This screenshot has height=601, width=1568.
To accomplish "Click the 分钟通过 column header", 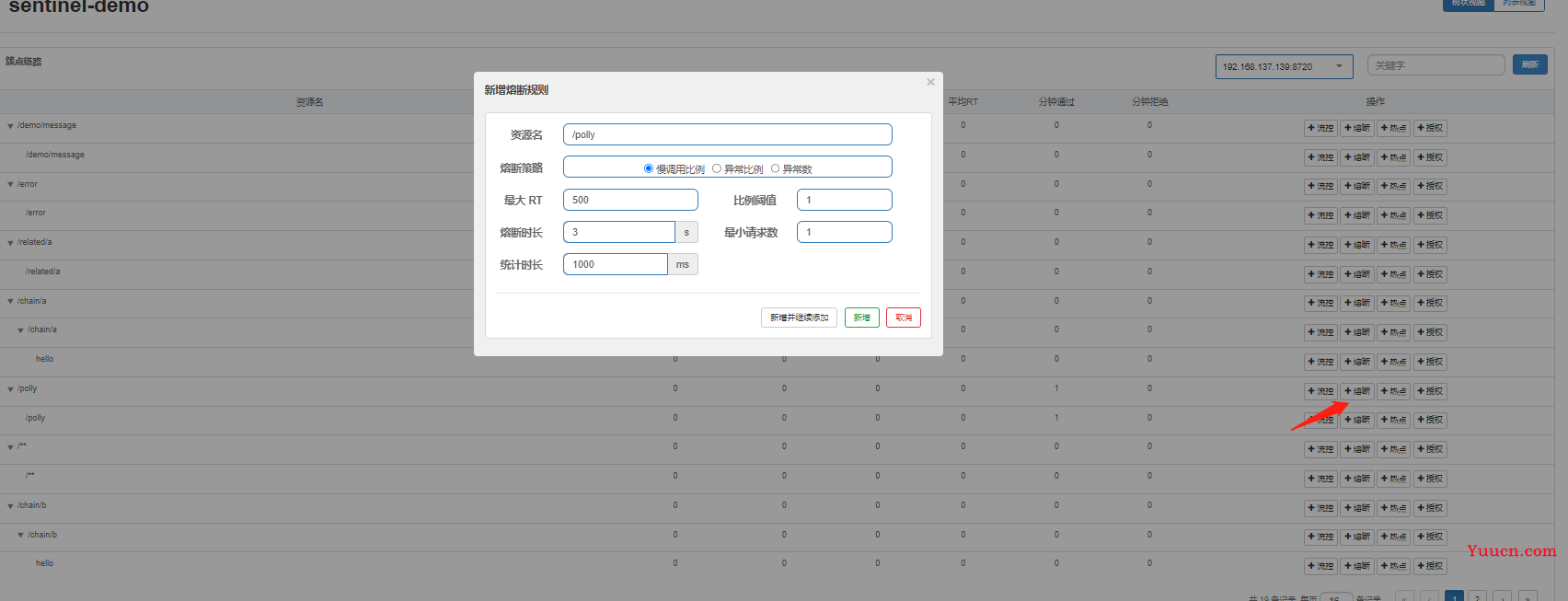I will [1056, 102].
